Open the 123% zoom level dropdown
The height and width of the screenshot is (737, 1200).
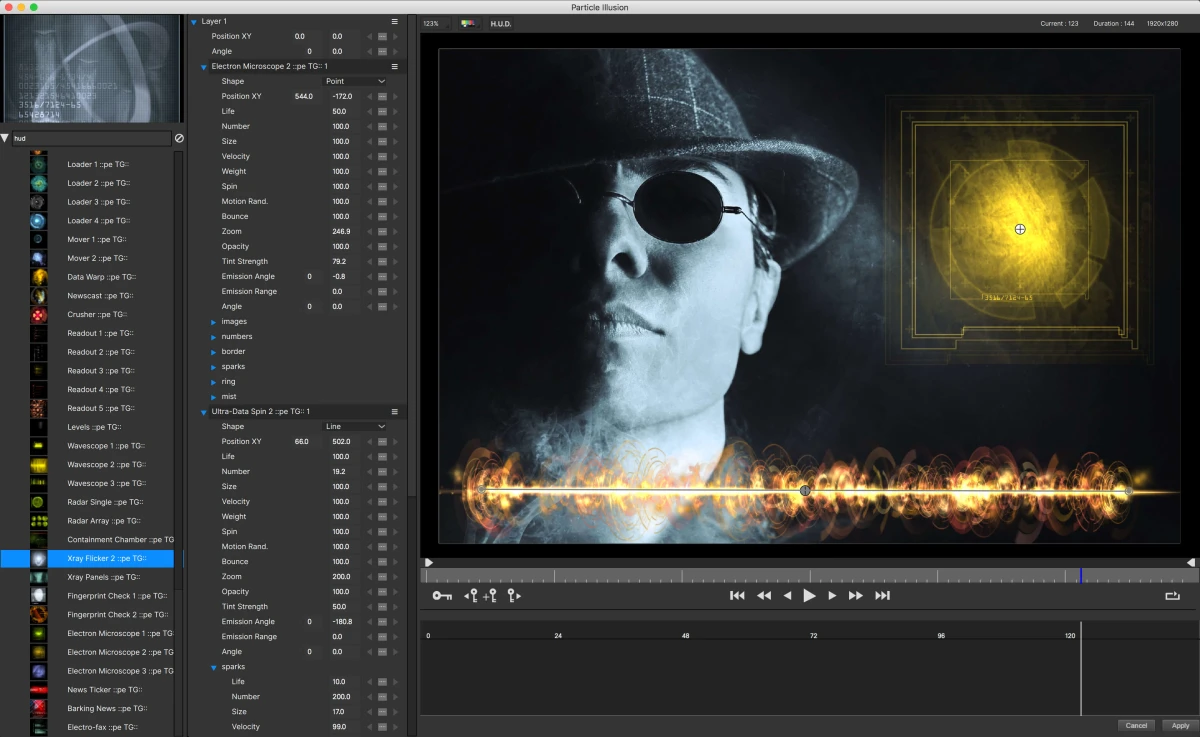435,23
